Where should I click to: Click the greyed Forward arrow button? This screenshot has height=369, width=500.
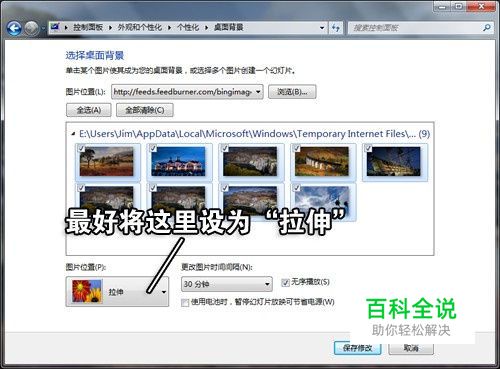[x=32, y=28]
